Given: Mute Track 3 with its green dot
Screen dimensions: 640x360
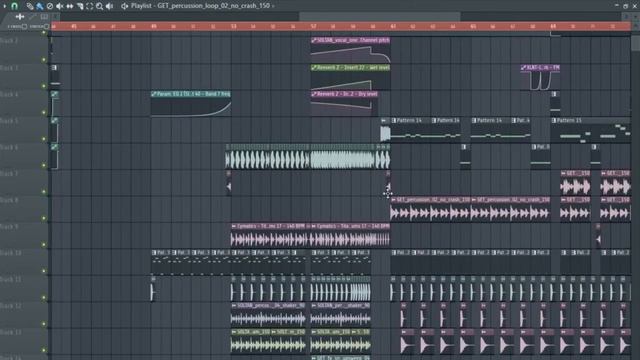Looking at the screenshot, I should point(44,86).
